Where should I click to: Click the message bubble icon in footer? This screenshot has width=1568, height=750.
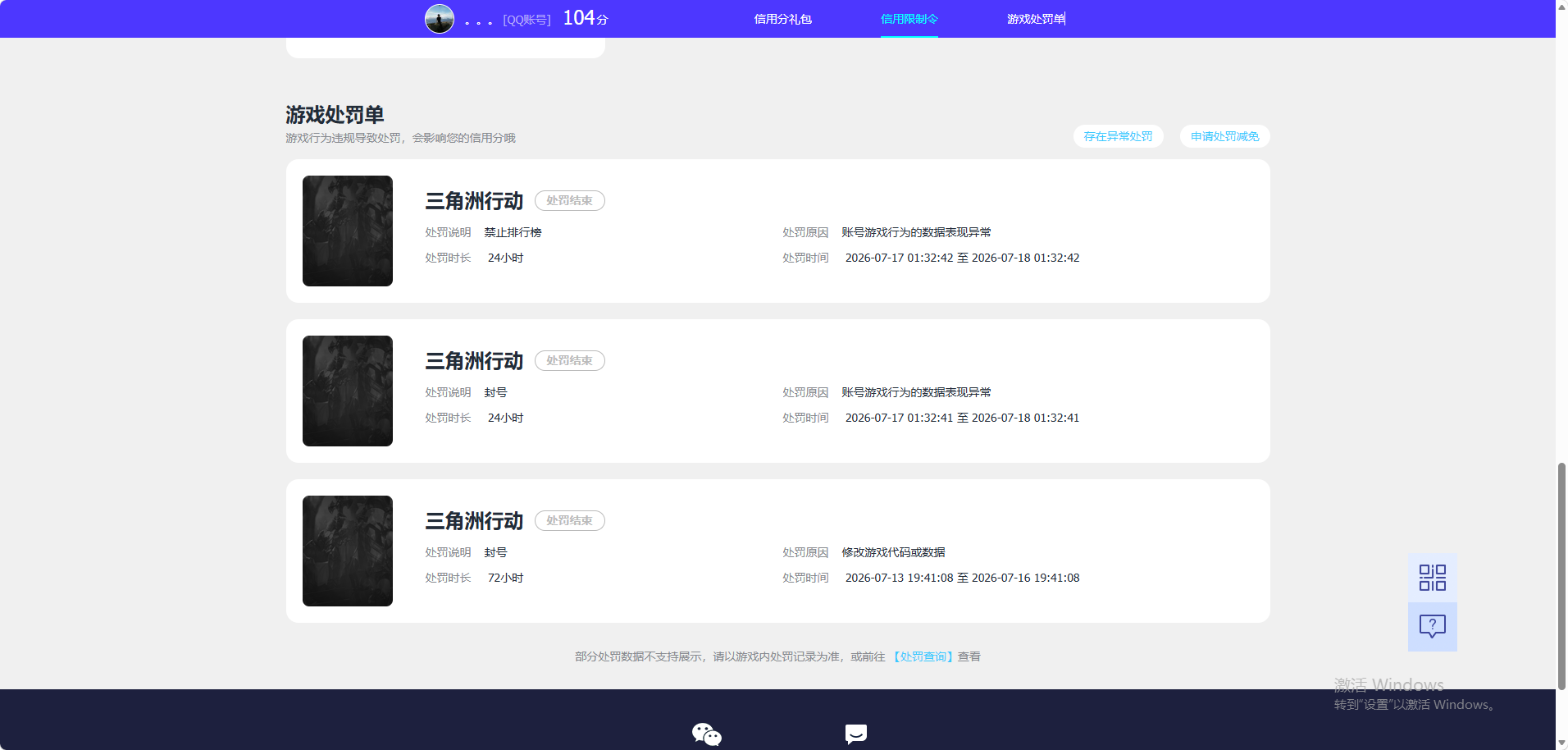coord(855,734)
